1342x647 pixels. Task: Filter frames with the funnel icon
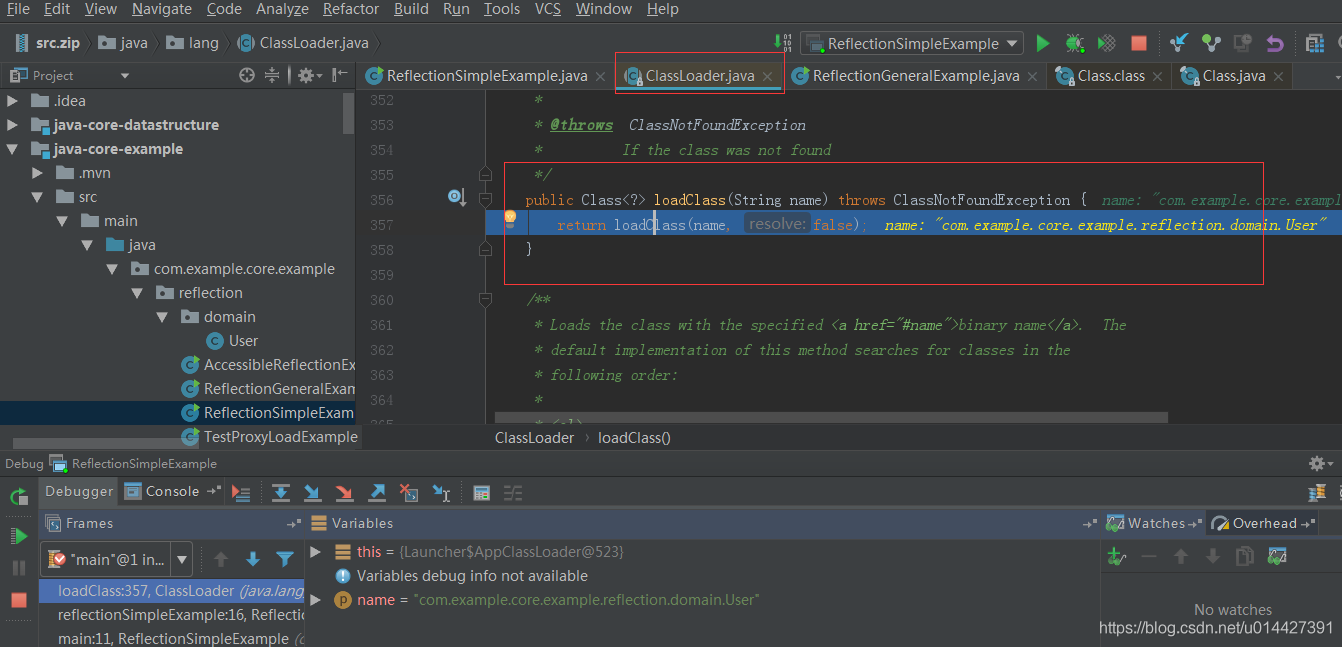tap(285, 559)
